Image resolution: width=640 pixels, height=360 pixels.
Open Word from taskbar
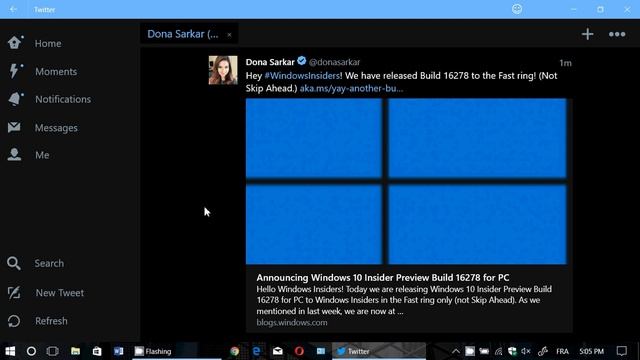[x=118, y=351]
